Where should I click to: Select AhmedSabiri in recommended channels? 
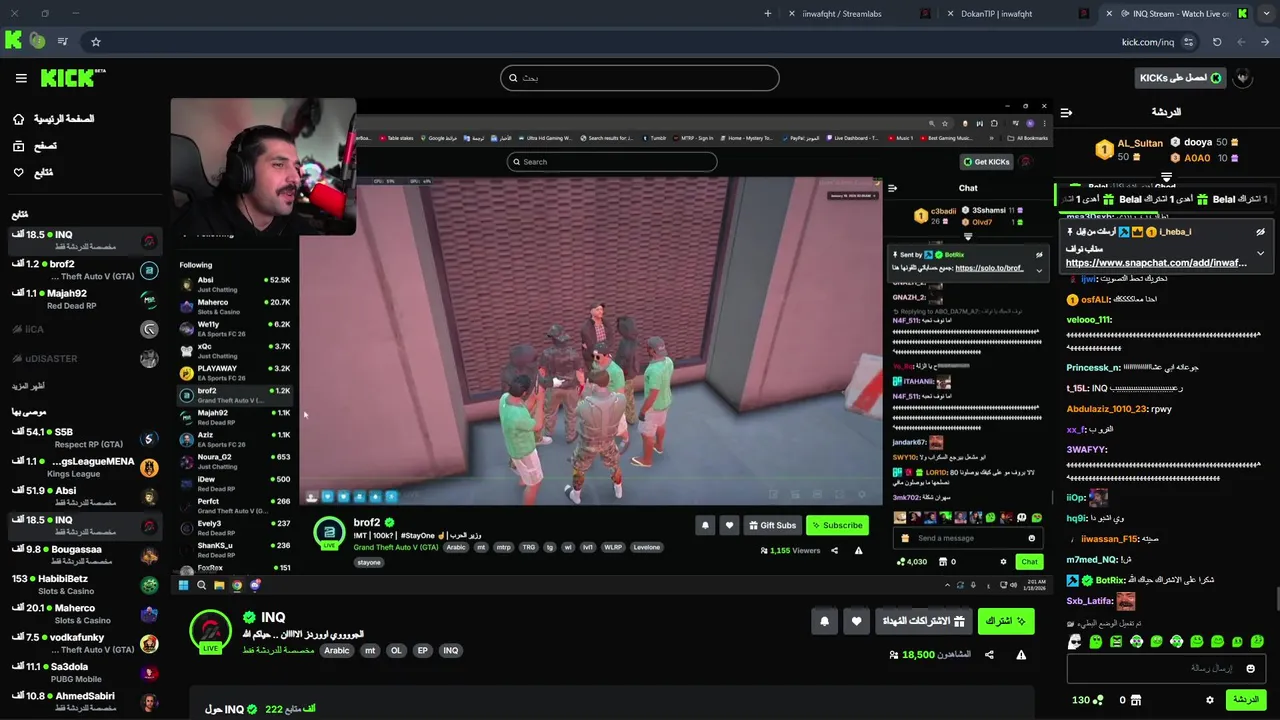tap(85, 702)
